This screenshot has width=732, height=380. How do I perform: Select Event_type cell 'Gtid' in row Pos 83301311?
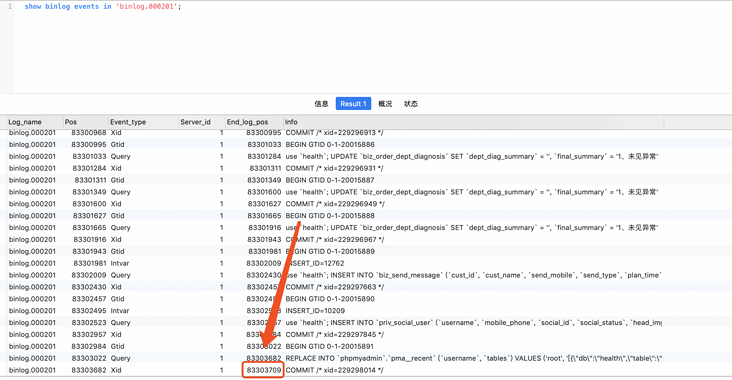[117, 180]
